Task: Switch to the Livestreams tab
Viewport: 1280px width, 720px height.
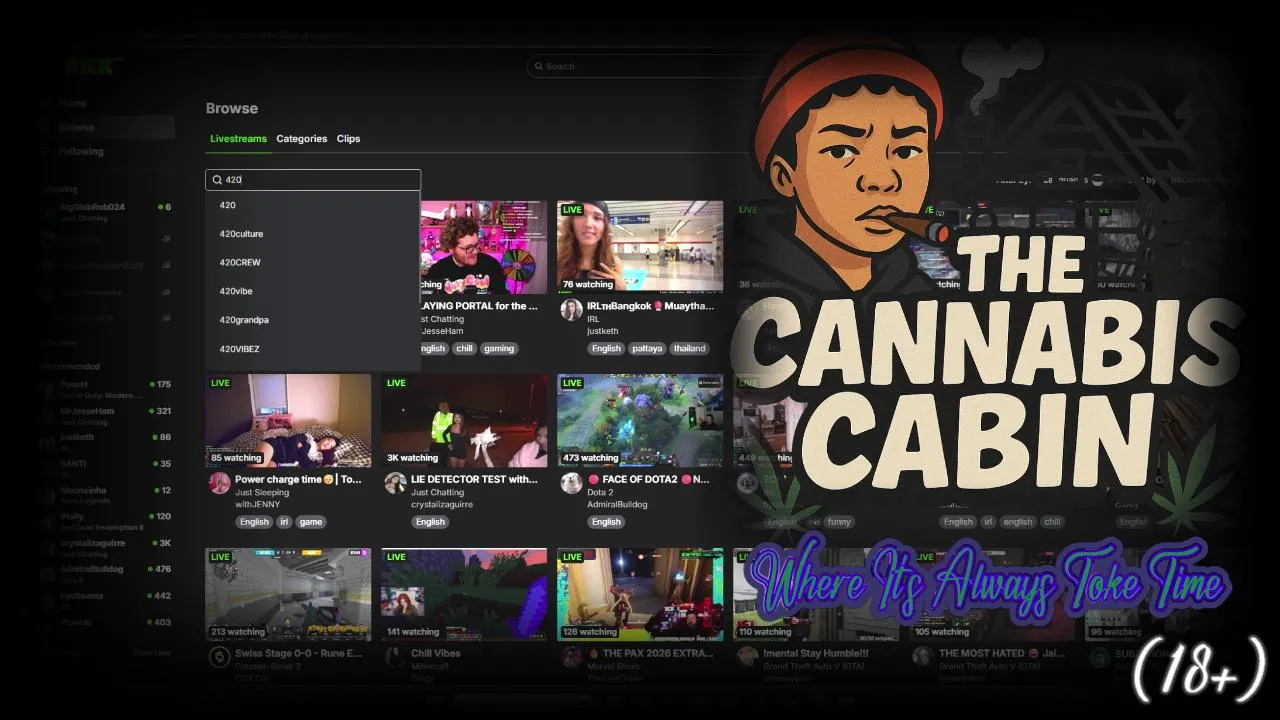Action: coord(238,139)
